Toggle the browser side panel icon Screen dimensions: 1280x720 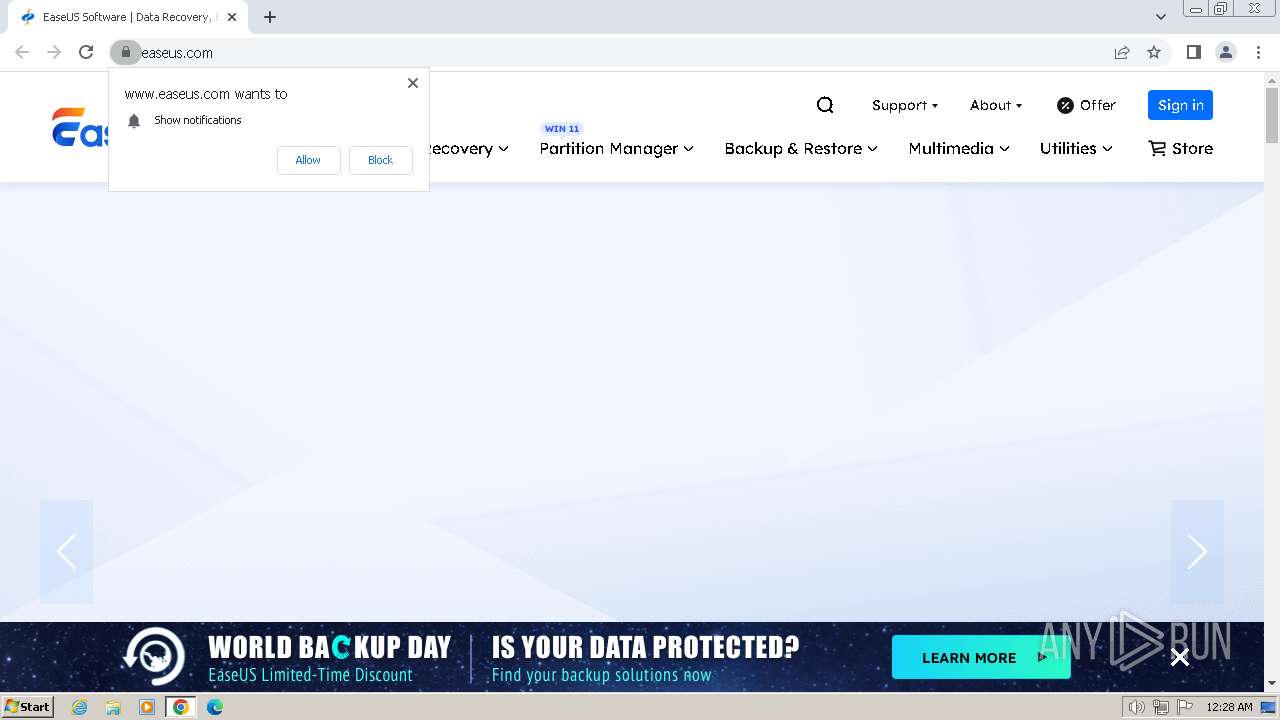(x=1193, y=52)
